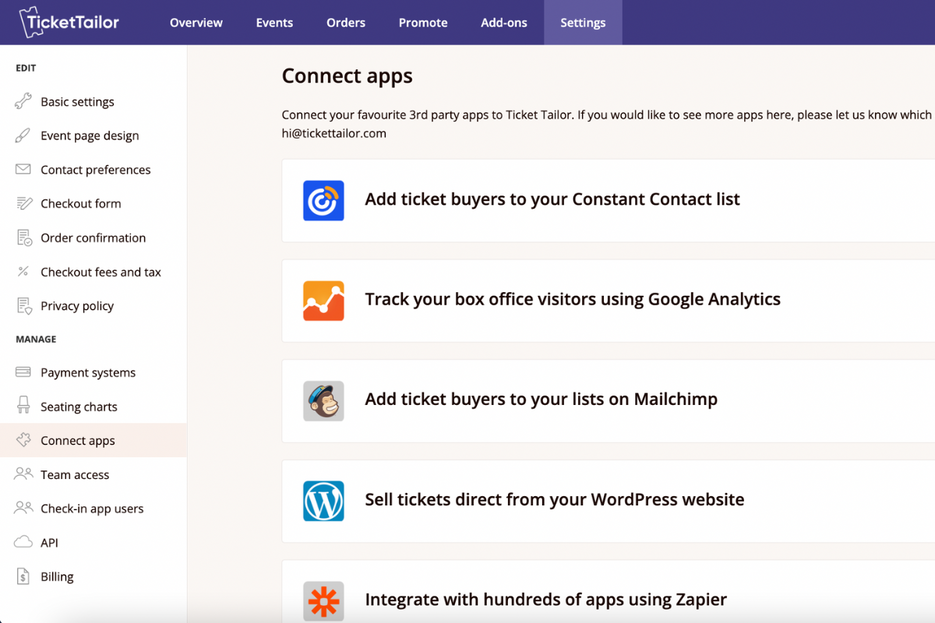
Task: Click the envelope icon beside Contact preferences
Action: (21, 169)
